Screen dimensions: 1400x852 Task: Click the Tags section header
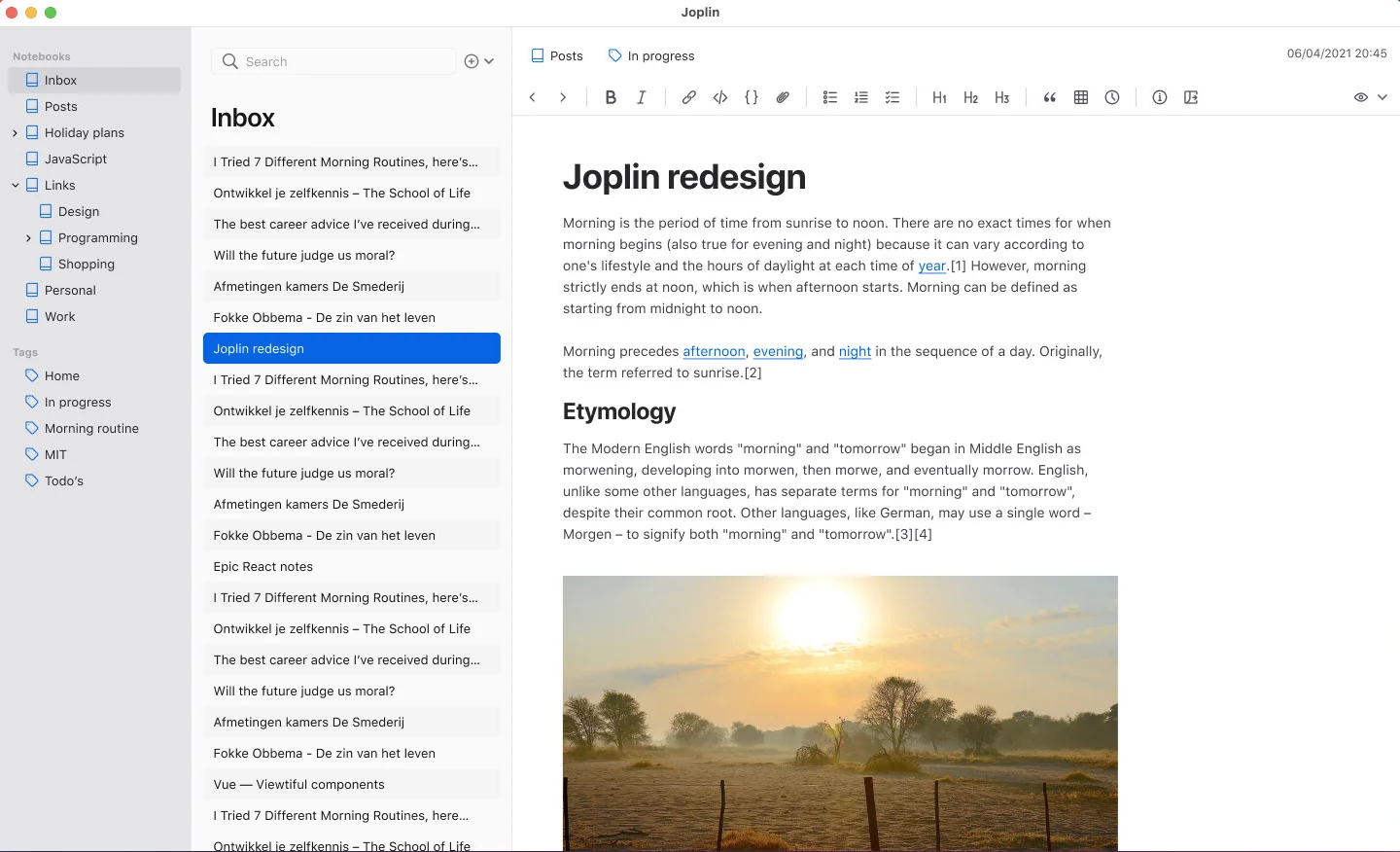[x=25, y=352]
